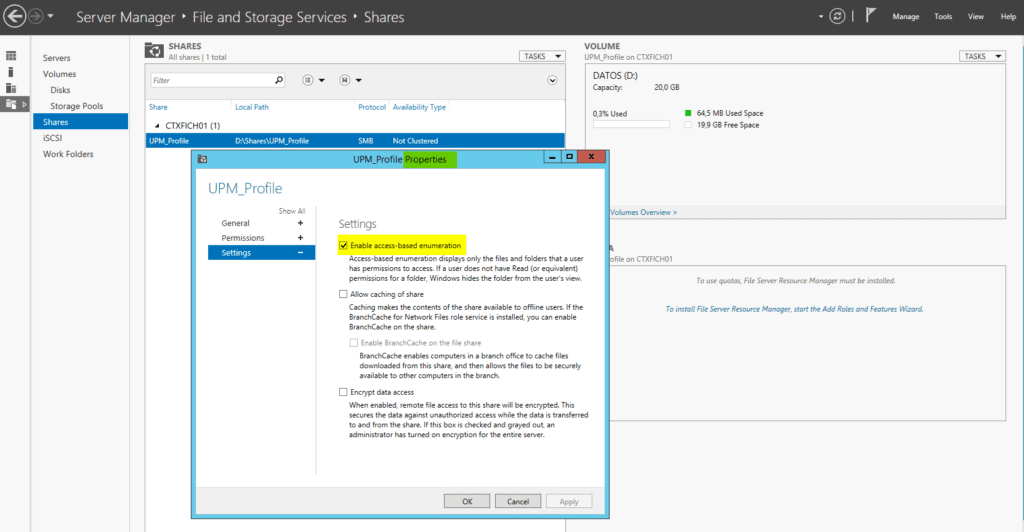Minimize the UPM_Profile Properties dialog
This screenshot has height=532, width=1024.
552,157
